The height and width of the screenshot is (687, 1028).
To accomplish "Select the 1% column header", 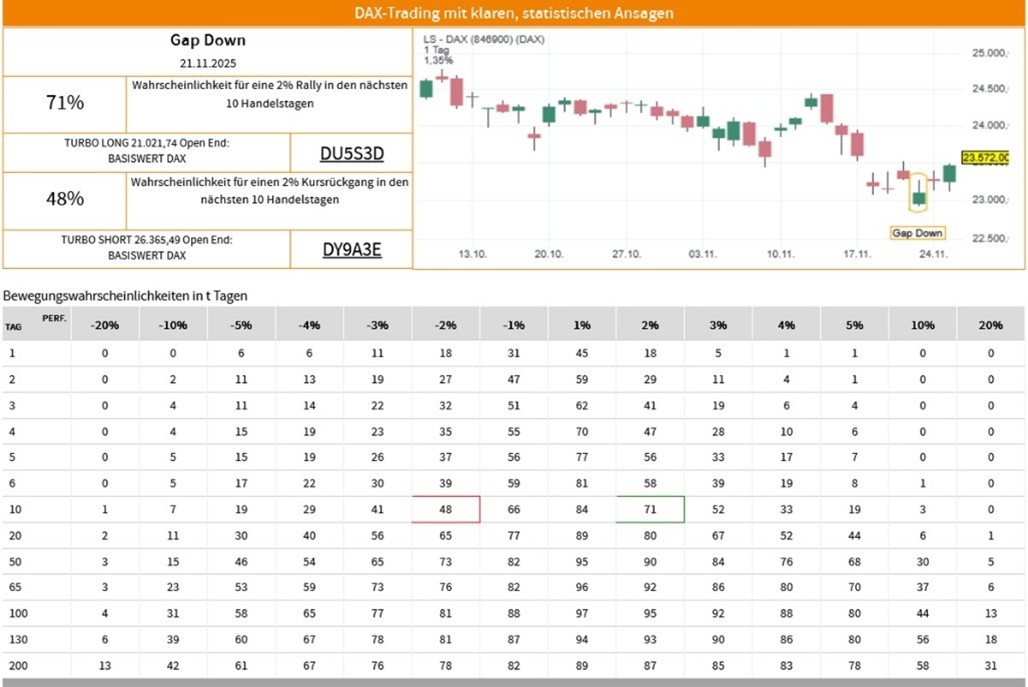I will point(582,325).
